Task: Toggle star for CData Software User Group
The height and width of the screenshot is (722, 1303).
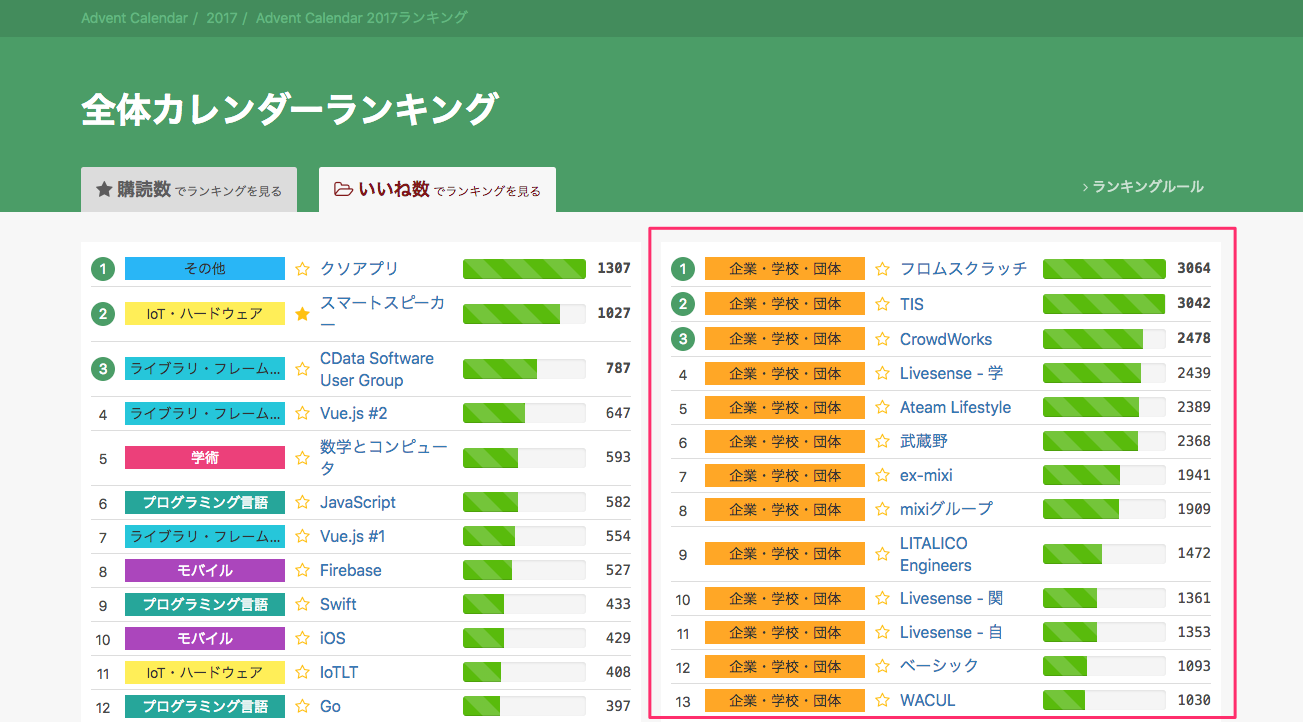Action: (303, 370)
